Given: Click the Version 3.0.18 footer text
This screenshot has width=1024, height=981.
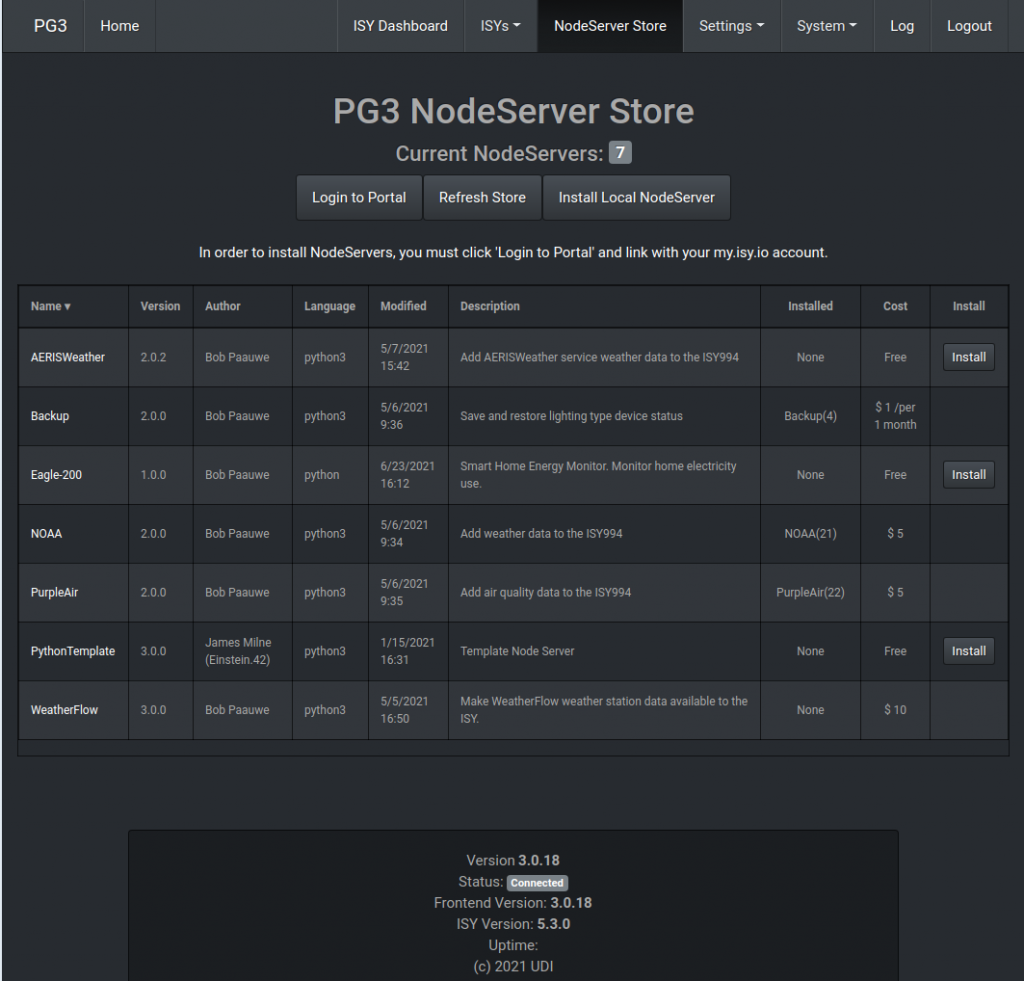Looking at the screenshot, I should [513, 860].
